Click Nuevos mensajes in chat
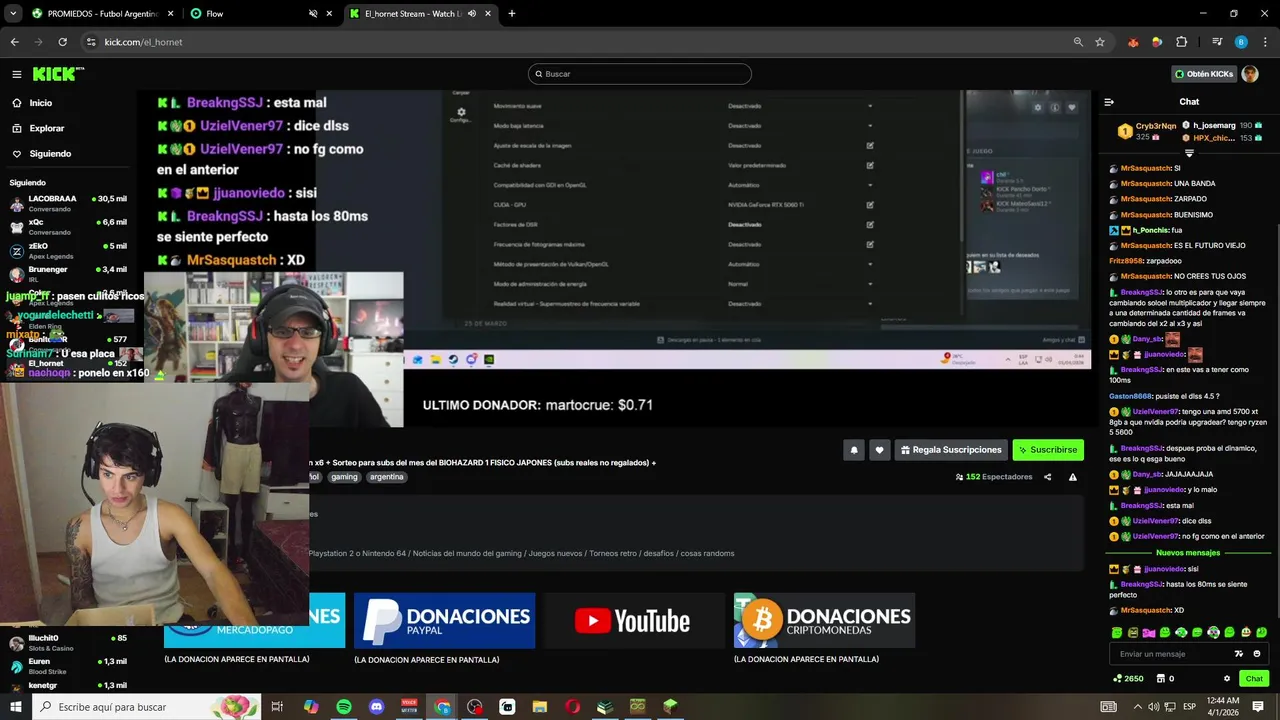Screen dimensions: 1280x720 coord(1188,553)
